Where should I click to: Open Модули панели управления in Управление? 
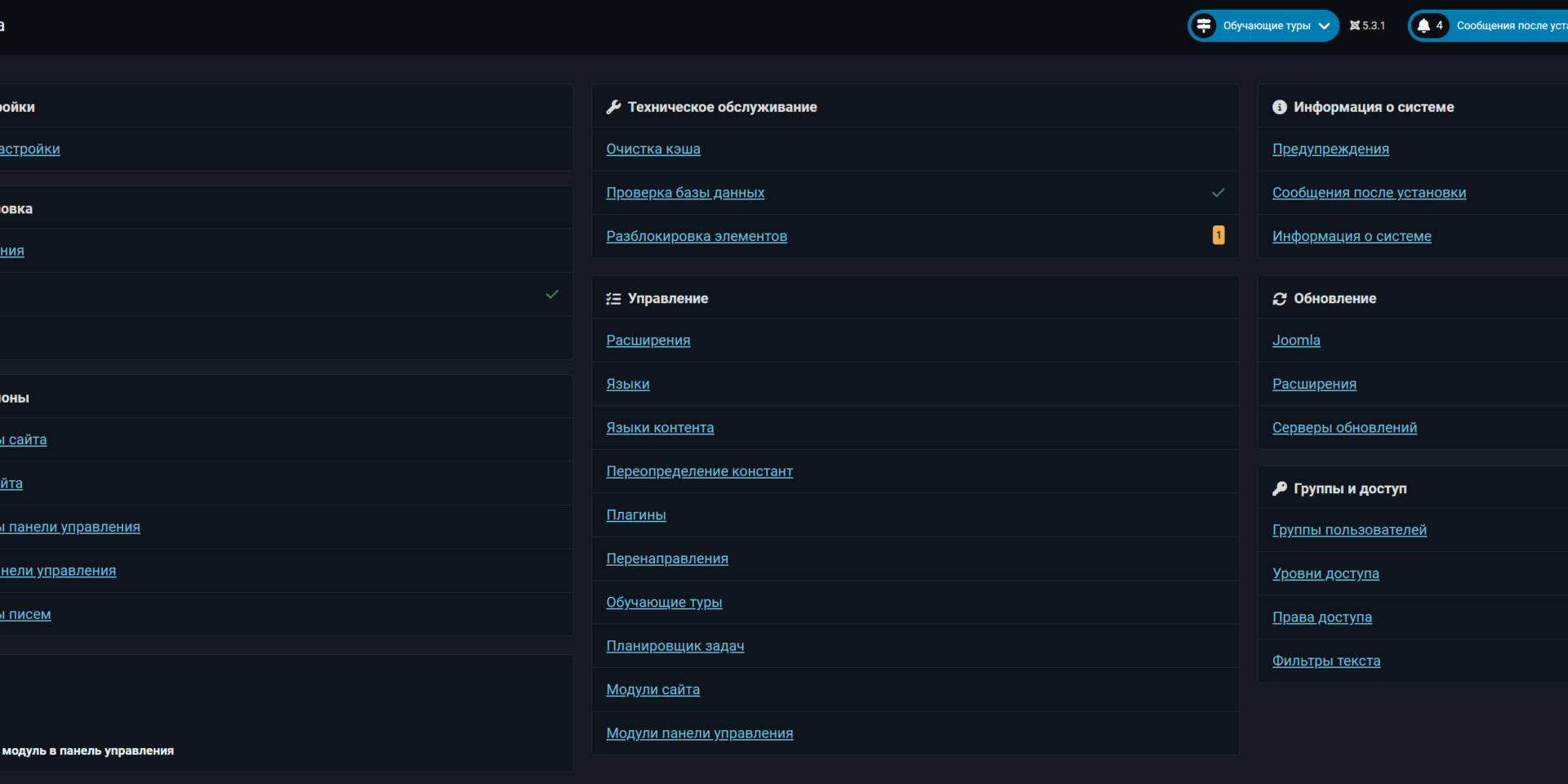pyautogui.click(x=699, y=733)
